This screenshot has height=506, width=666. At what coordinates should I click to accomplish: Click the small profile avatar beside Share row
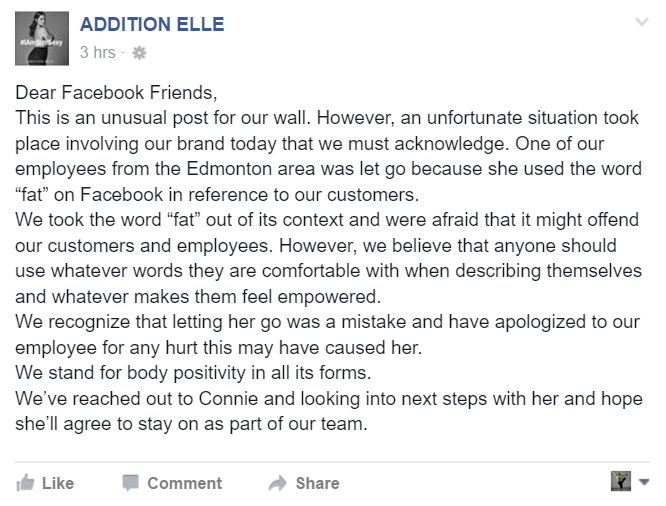pos(621,482)
